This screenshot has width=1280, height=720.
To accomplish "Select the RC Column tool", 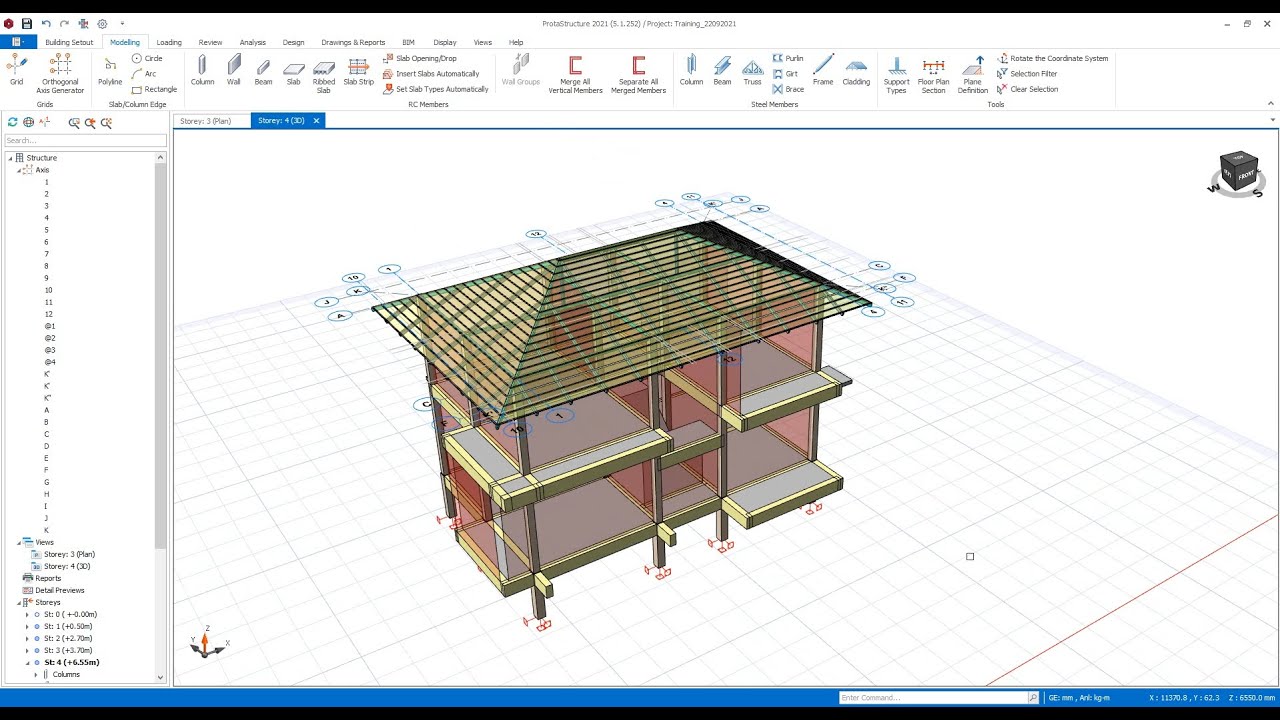I will (x=202, y=71).
